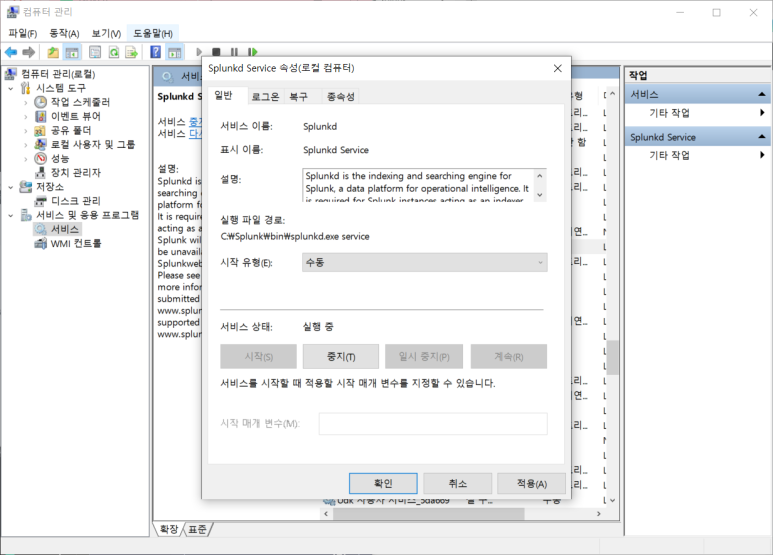Image resolution: width=773 pixels, height=555 pixels.
Task: Open 기타 작업 under Splunkd Service
Action: click(669, 155)
